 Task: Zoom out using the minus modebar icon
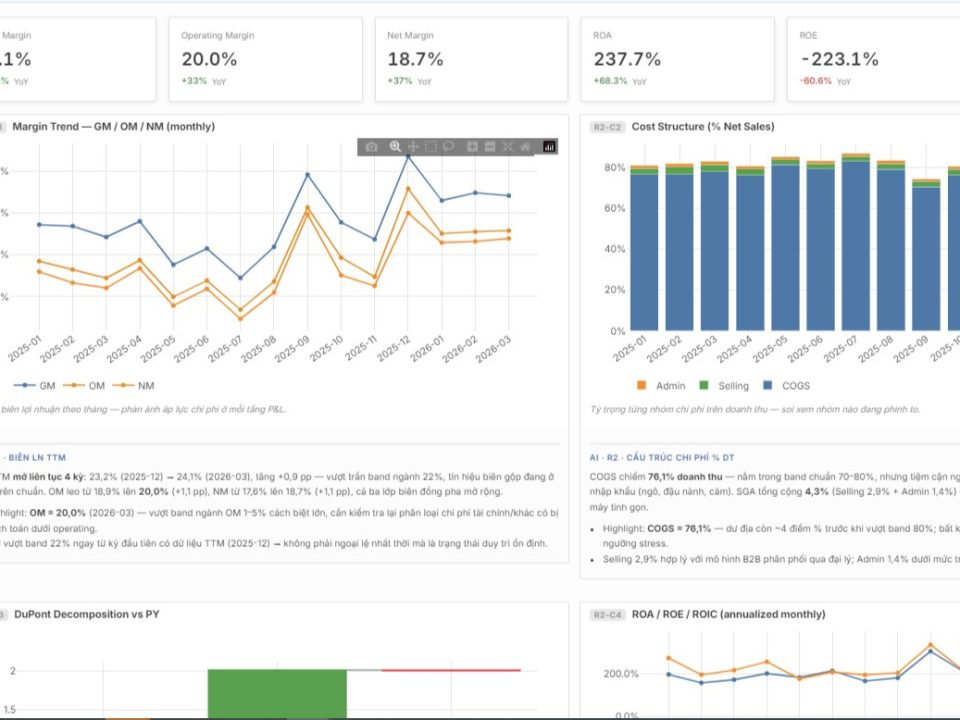click(490, 146)
